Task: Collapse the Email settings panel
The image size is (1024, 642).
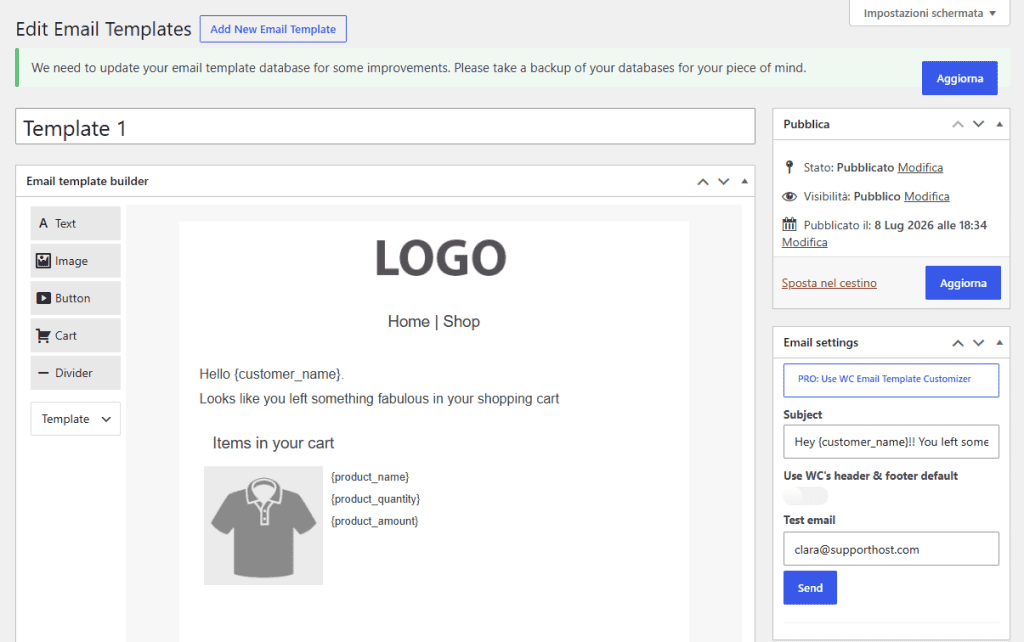Action: tap(999, 342)
